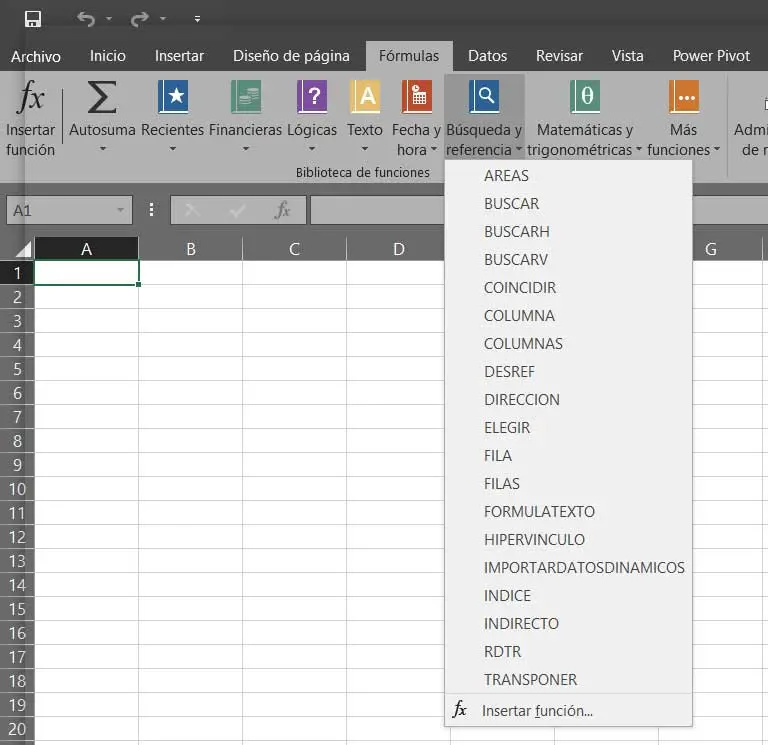768x745 pixels.
Task: Click the Búsqueda y referencia magnifier icon
Action: point(484,96)
